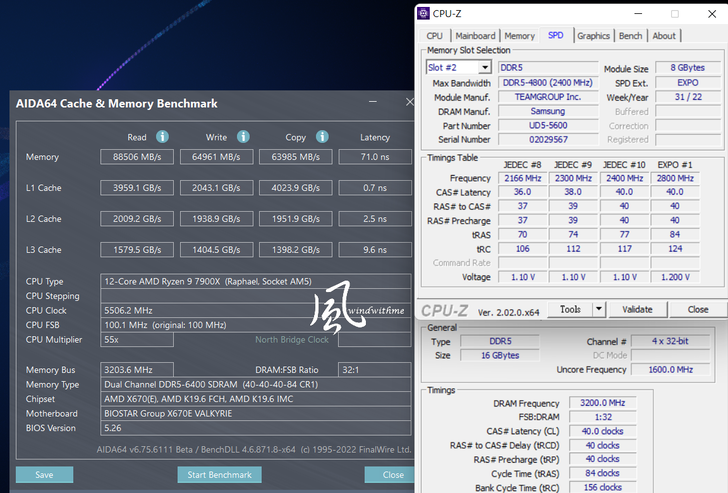Expand the Tools dropdown arrow in CPU-Z
The height and width of the screenshot is (493, 728).
click(598, 310)
